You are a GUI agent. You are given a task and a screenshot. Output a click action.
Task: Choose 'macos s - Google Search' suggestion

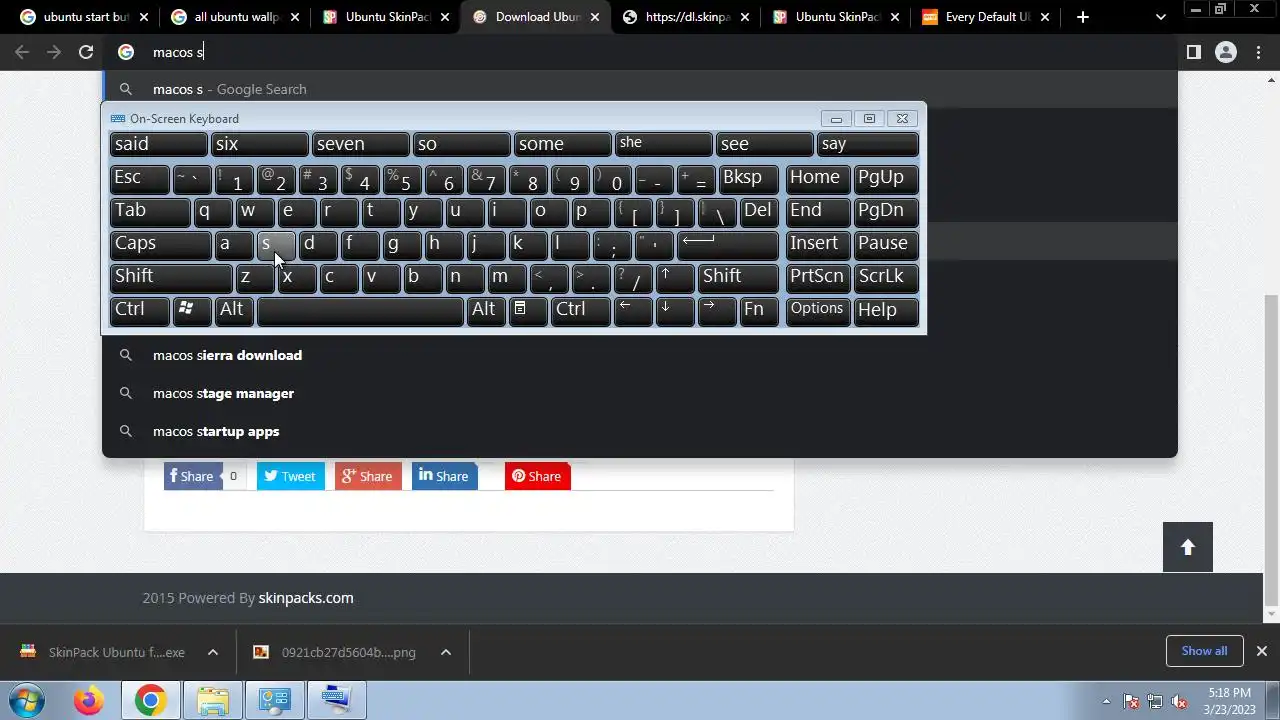pos(640,89)
